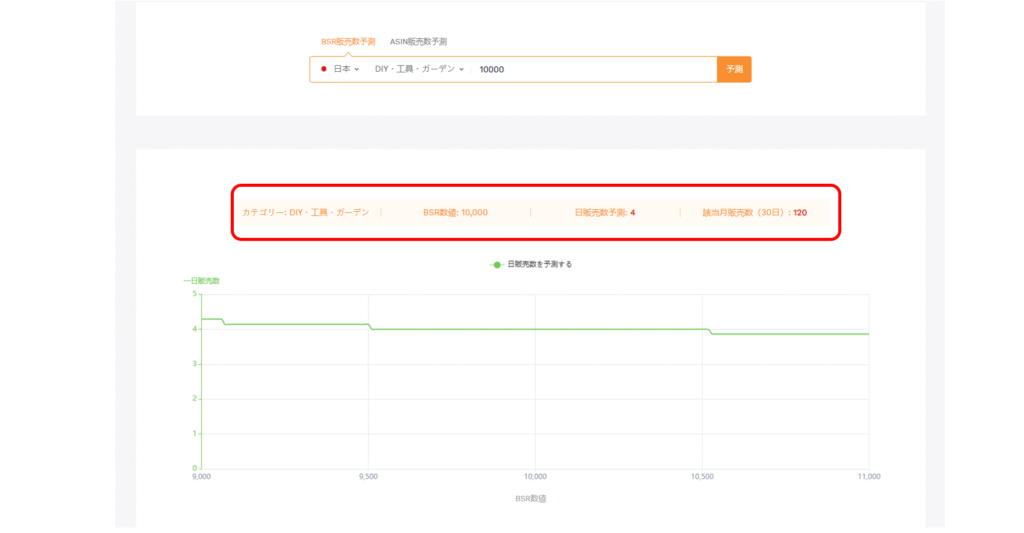Screen dimensions: 1024x533
Task: Click the chevron beside DIY・工具・ガーデン
Action: click(461, 70)
